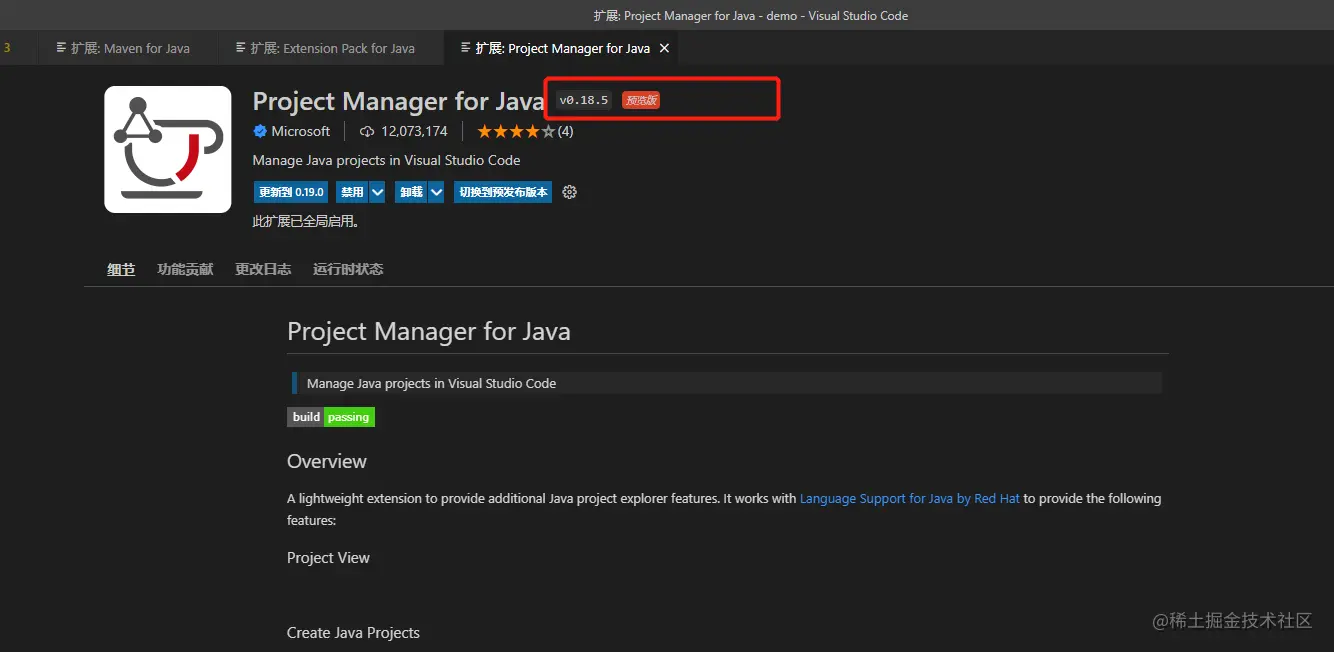1334x652 pixels.
Task: Click the 更新到 0.19.0 update button
Action: [x=291, y=192]
